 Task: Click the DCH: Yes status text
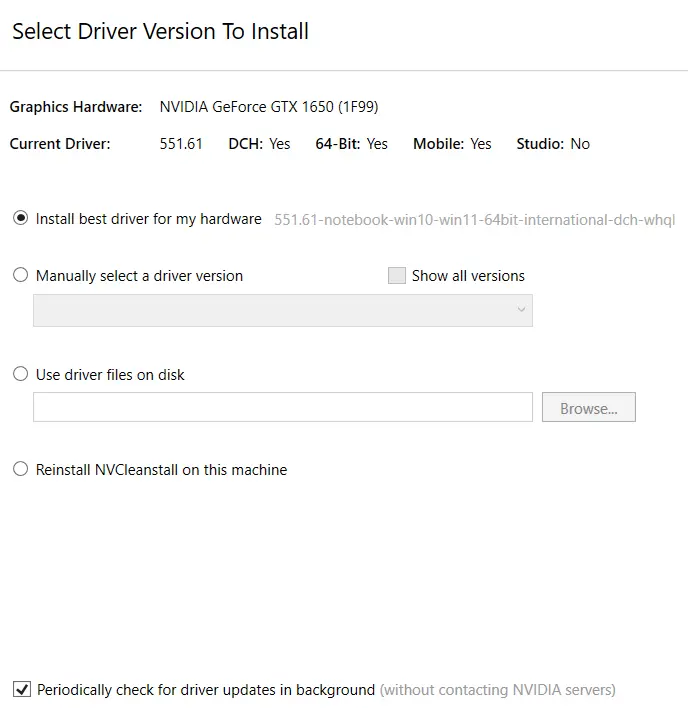[259, 144]
